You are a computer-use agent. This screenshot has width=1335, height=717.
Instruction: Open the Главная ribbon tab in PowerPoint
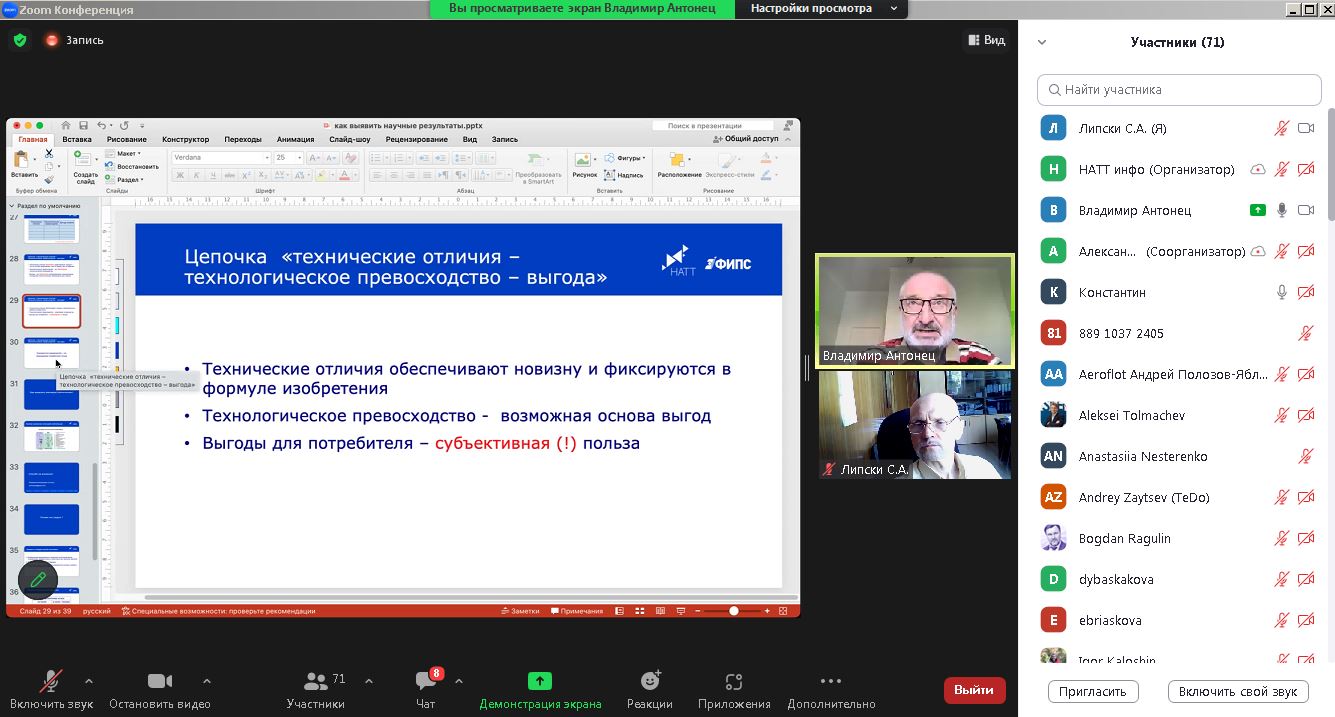pyautogui.click(x=32, y=140)
